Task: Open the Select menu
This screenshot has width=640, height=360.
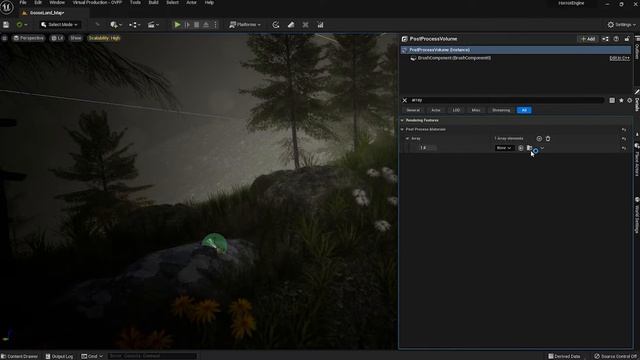Action: [172, 3]
